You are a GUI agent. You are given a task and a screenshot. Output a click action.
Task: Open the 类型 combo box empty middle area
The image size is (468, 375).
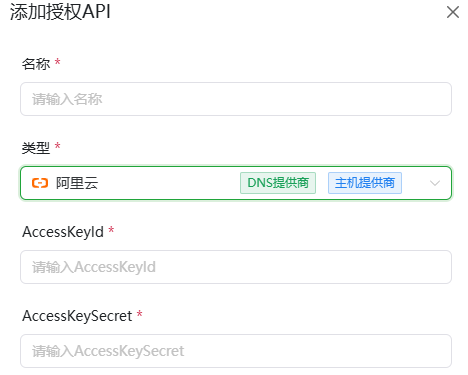[x=169, y=183]
